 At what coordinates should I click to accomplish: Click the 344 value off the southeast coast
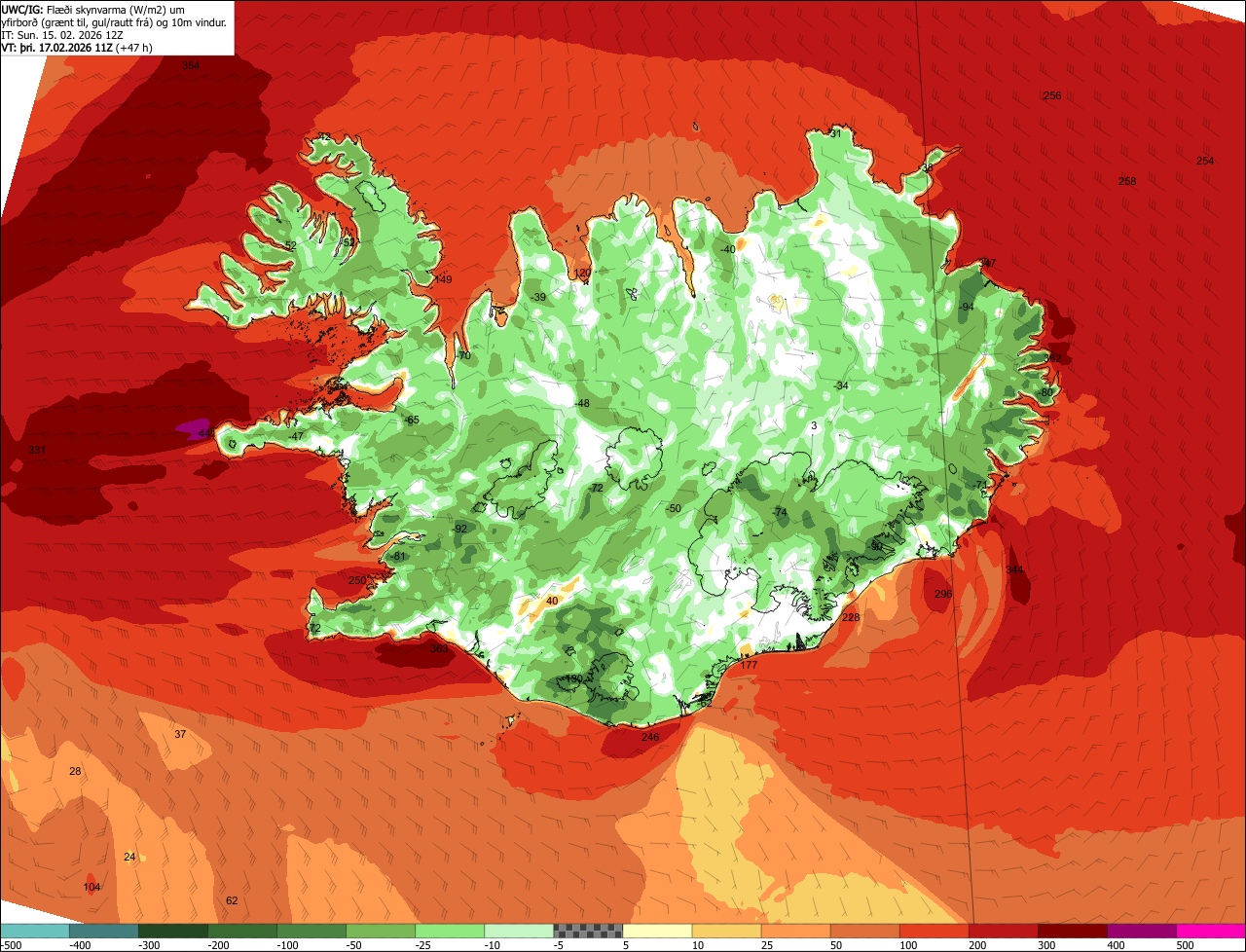click(1015, 569)
